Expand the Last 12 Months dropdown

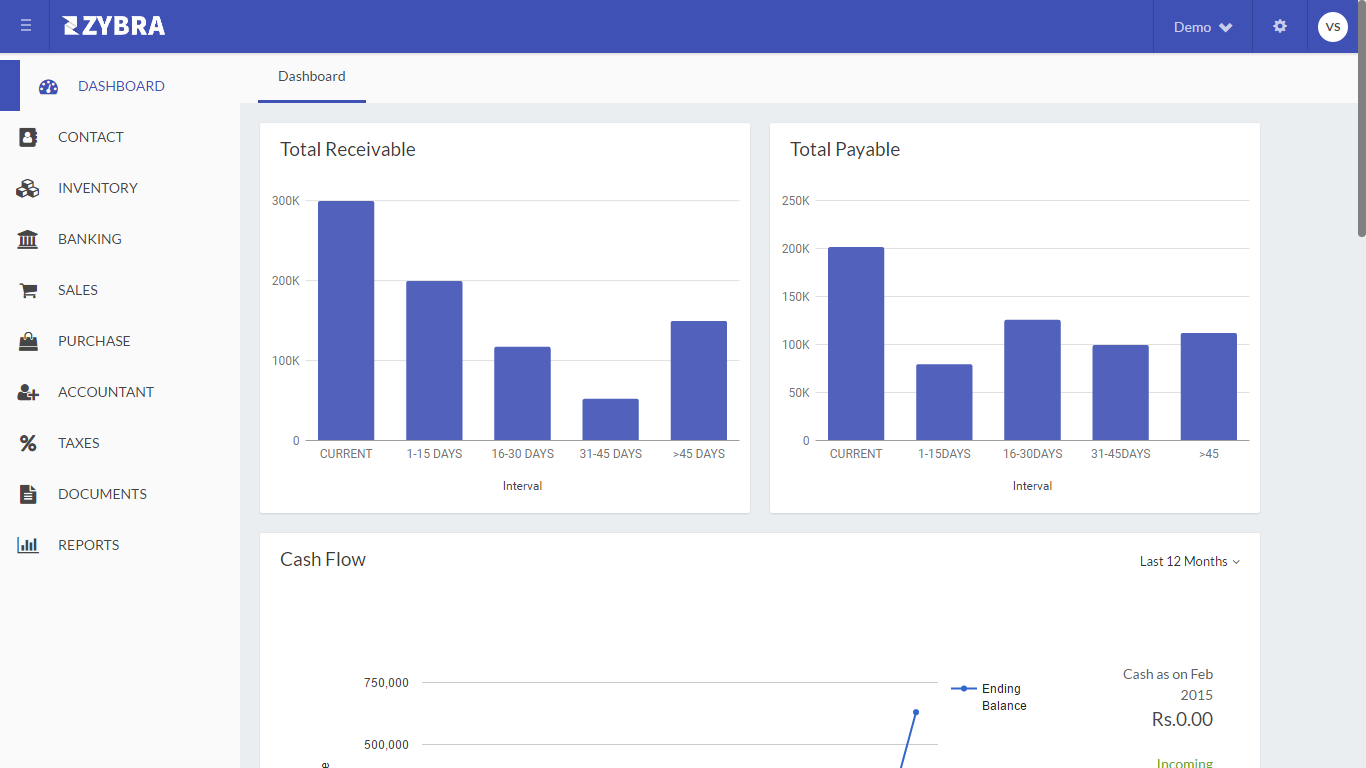click(x=1190, y=562)
